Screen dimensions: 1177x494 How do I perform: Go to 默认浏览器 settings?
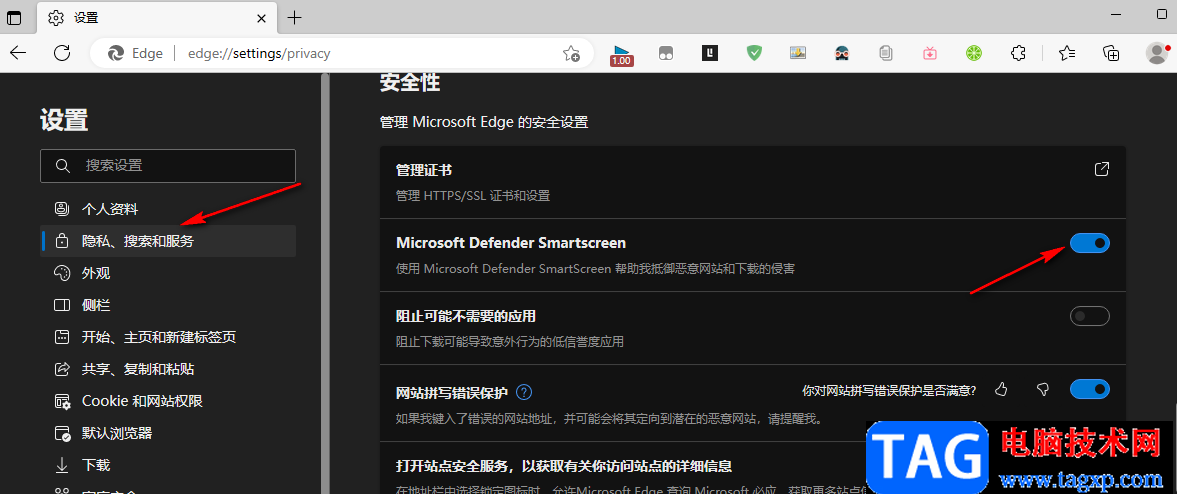(x=117, y=433)
